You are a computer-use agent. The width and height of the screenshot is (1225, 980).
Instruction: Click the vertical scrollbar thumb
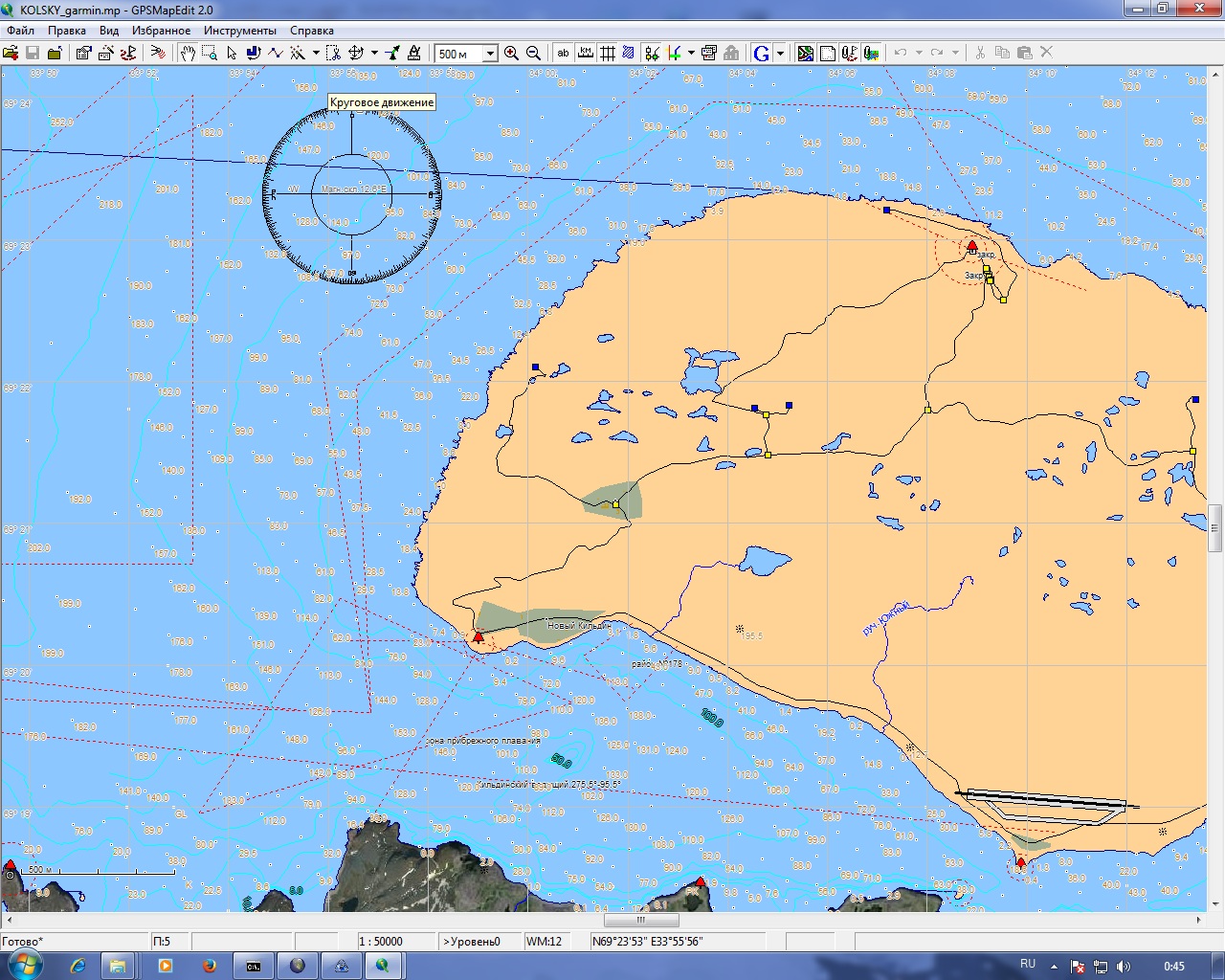pyautogui.click(x=1214, y=527)
